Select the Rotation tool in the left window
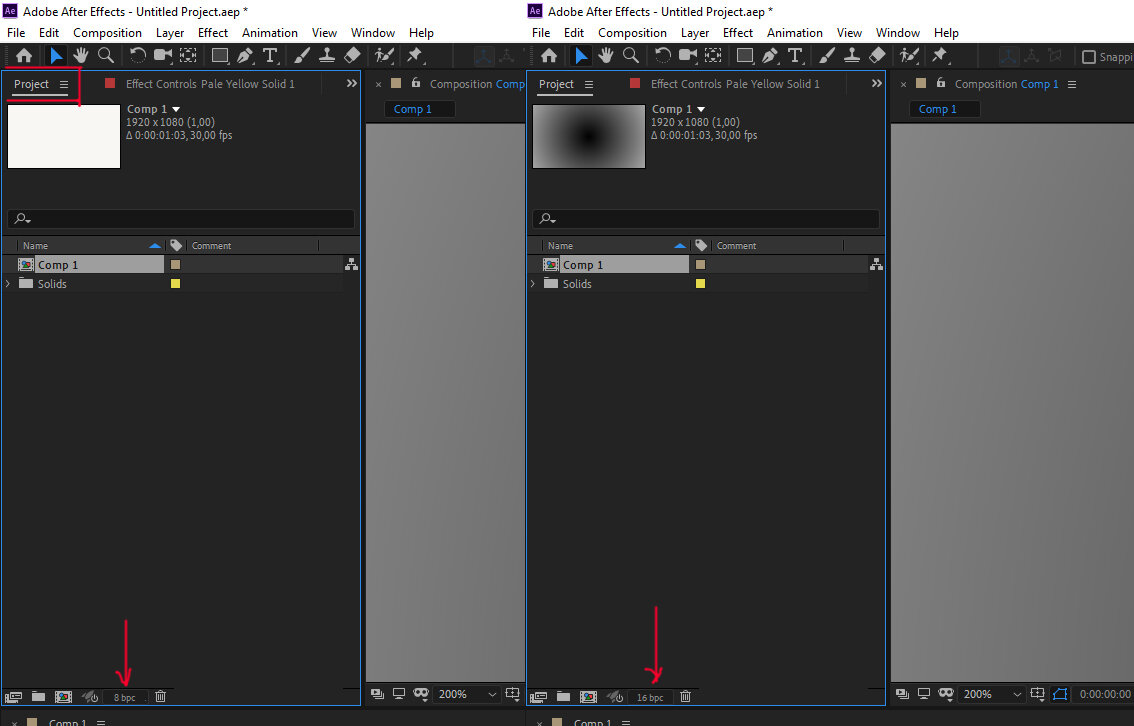1134x726 pixels. [x=137, y=56]
